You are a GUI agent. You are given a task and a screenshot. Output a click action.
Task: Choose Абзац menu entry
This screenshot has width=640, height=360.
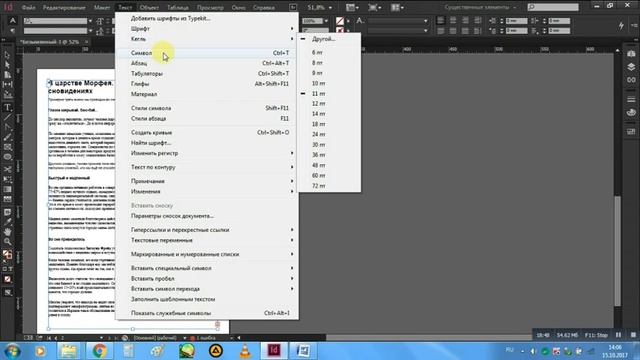pos(207,63)
